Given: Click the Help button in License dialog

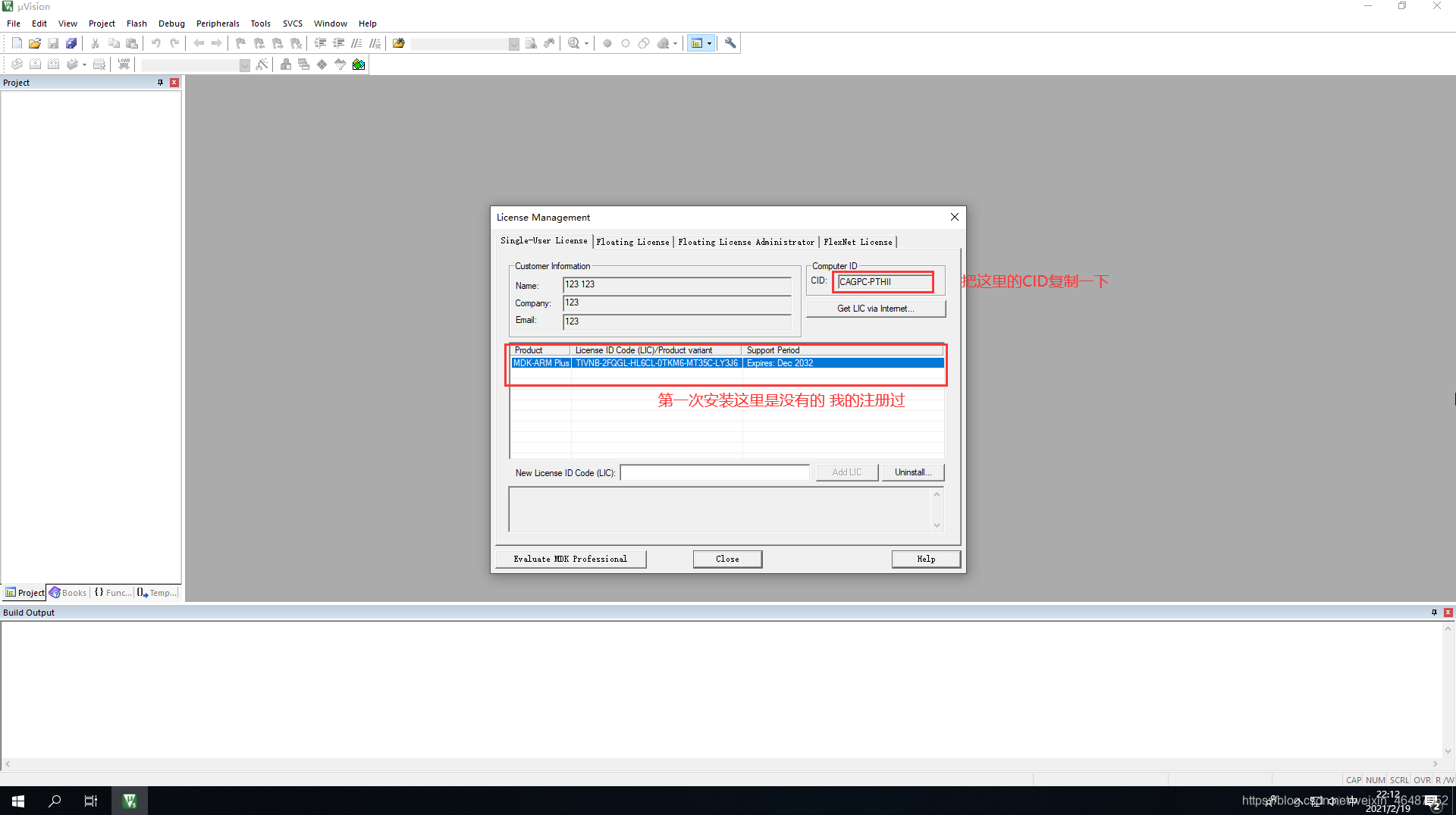Looking at the screenshot, I should click(926, 559).
